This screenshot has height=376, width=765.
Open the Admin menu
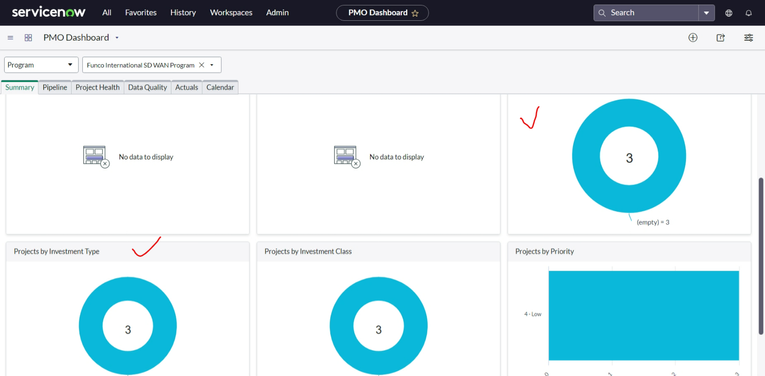tap(277, 13)
